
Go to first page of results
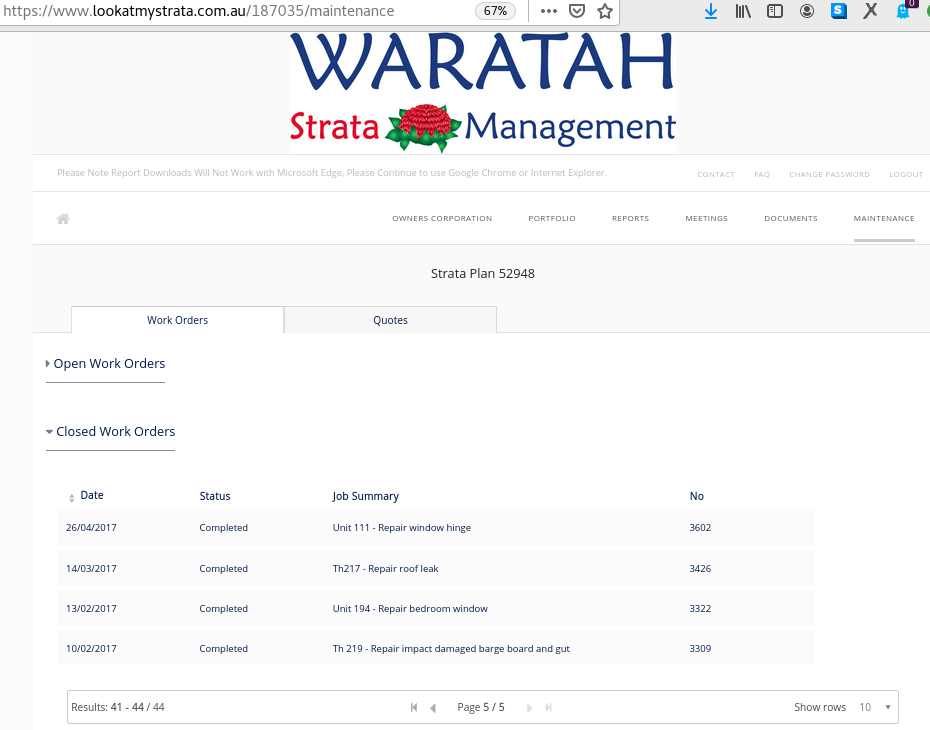click(414, 707)
